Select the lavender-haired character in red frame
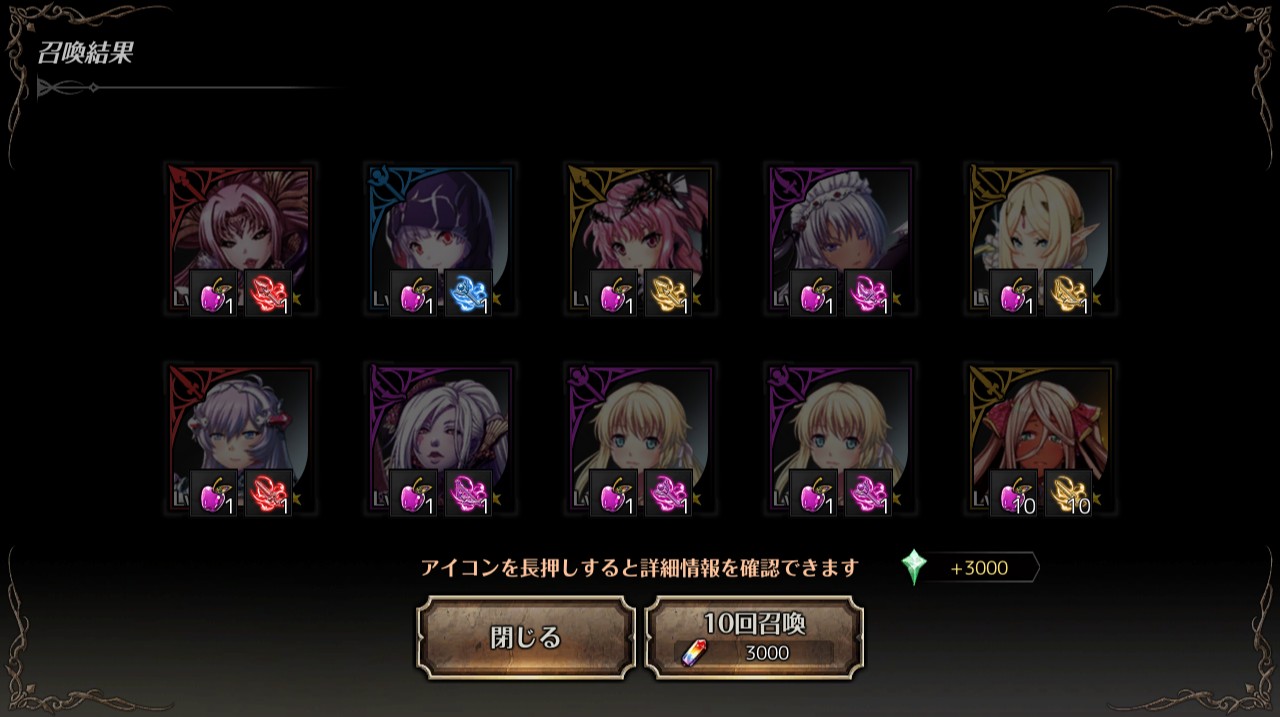The width and height of the screenshot is (1280, 717). 240,439
